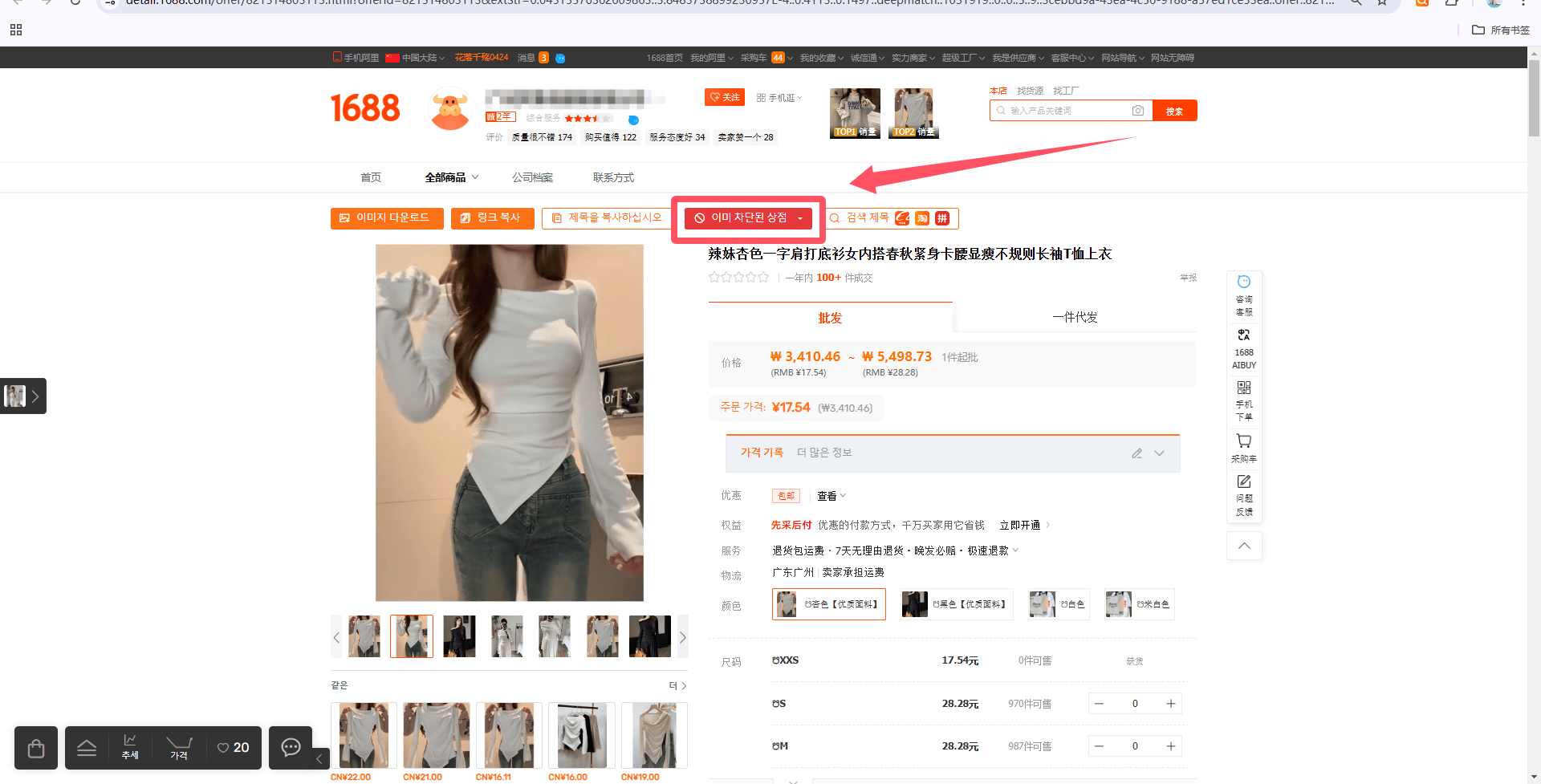Open 所有书签 bookmarks folder

(1500, 30)
